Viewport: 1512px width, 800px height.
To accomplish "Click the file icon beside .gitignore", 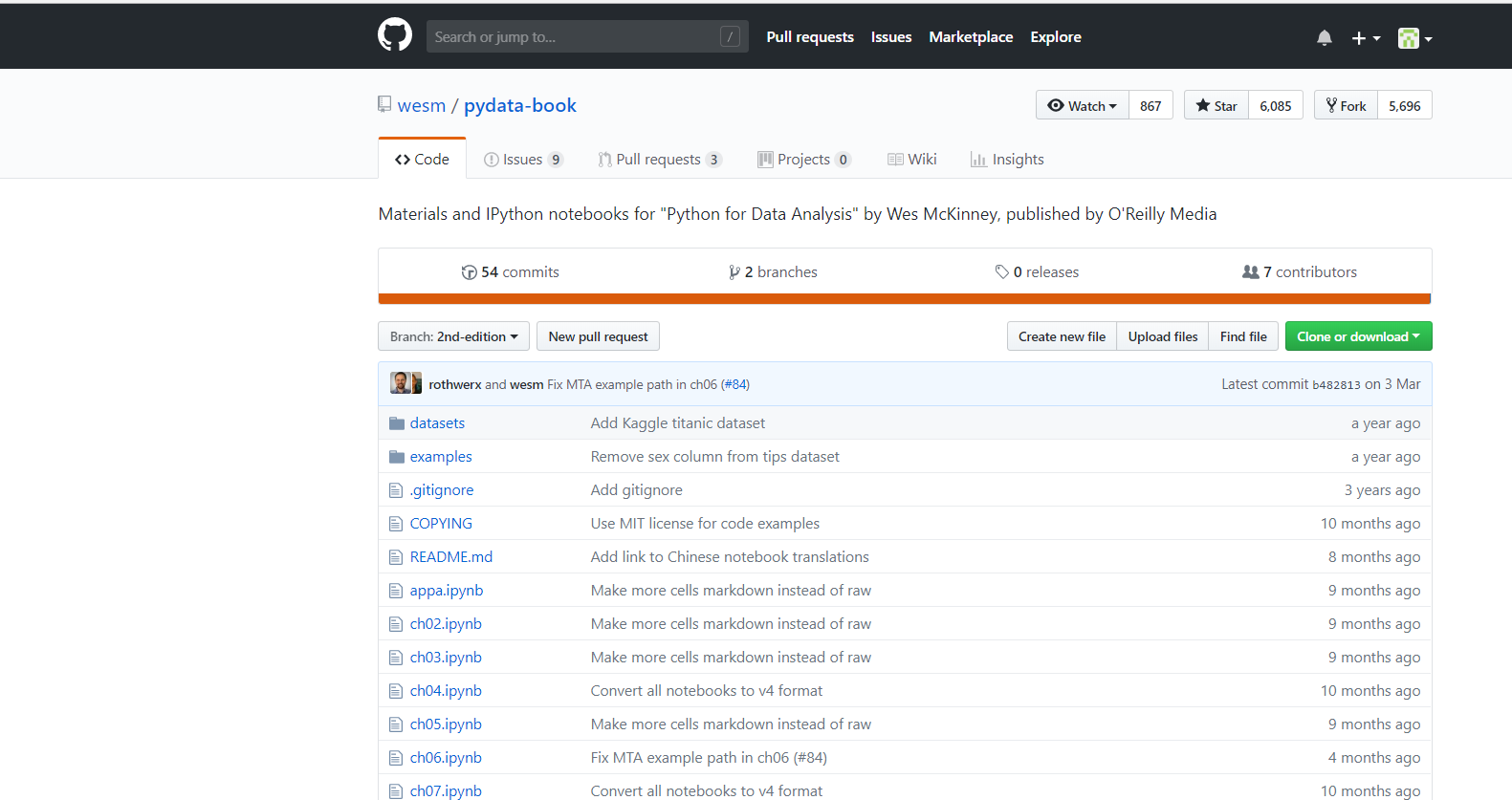I will [396, 490].
